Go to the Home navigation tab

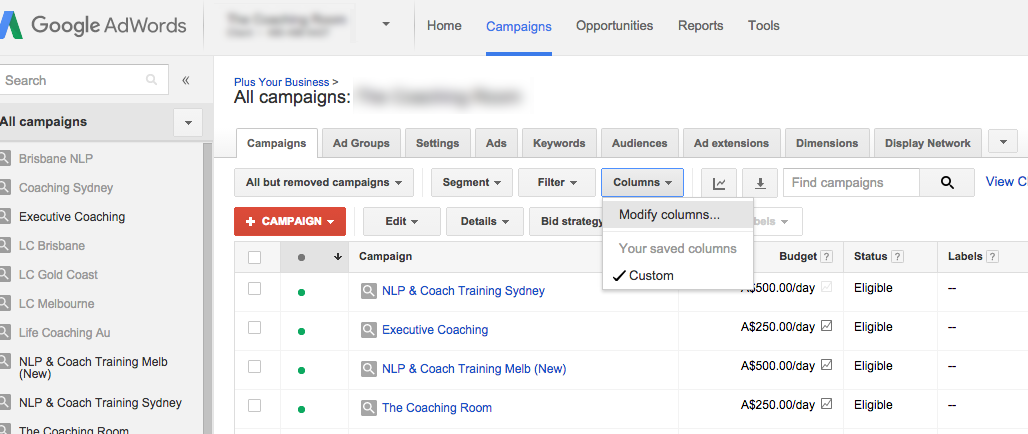pos(444,26)
